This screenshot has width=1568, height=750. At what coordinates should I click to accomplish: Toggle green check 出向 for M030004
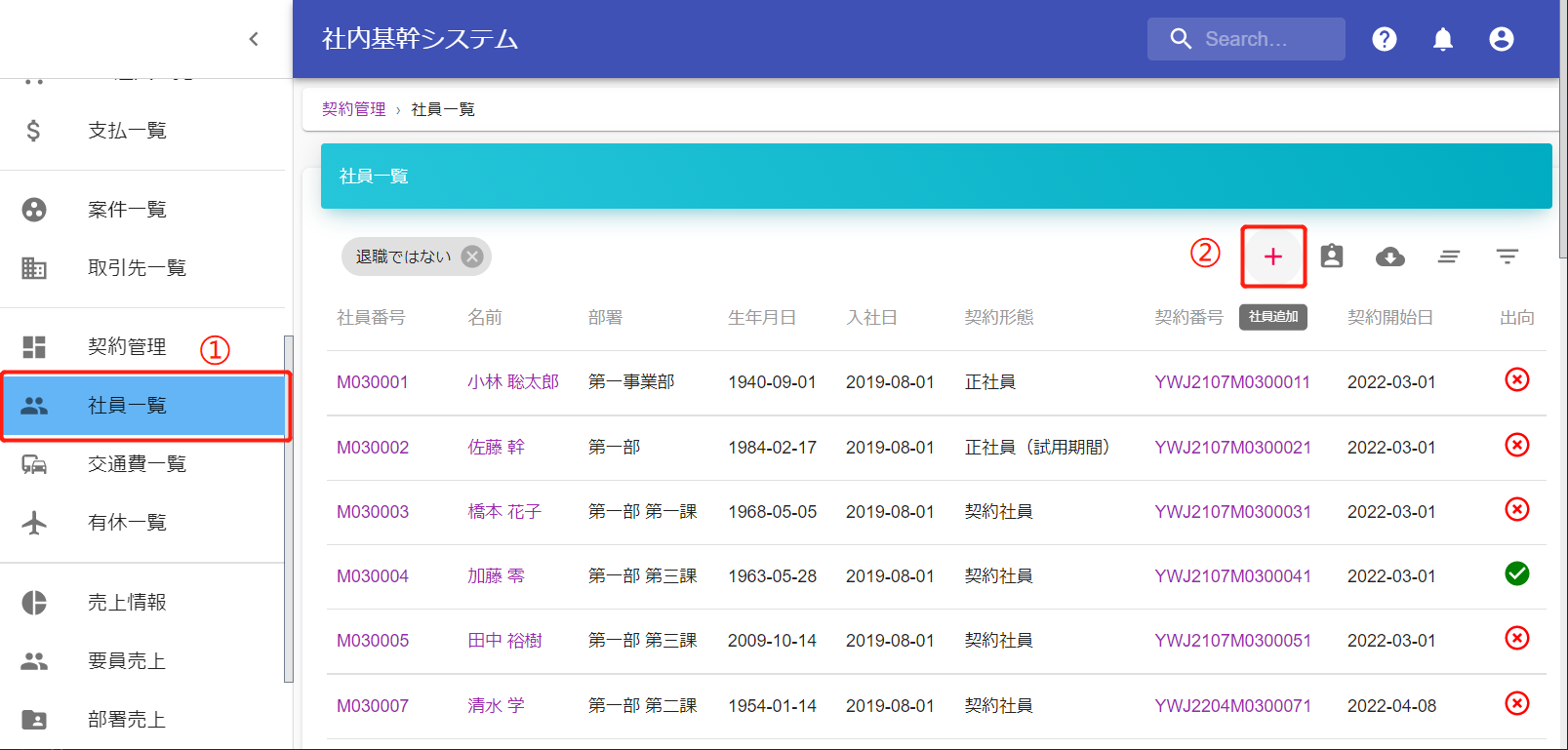click(1516, 574)
